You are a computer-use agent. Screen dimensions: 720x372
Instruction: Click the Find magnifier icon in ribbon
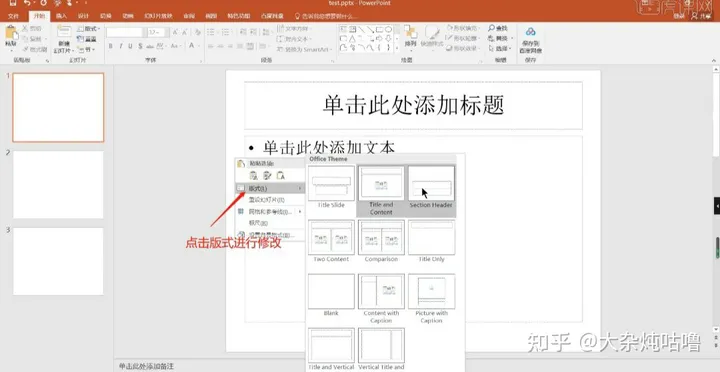491,28
